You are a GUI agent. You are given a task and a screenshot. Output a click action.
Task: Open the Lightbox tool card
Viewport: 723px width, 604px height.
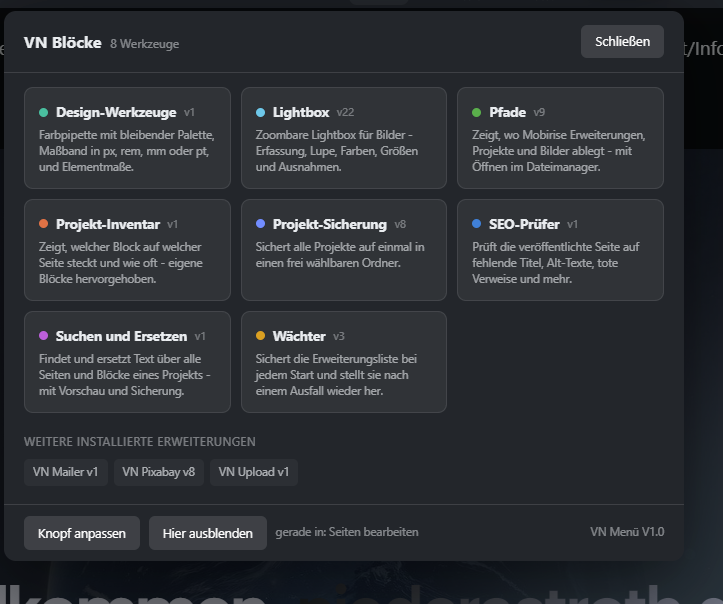click(x=344, y=138)
